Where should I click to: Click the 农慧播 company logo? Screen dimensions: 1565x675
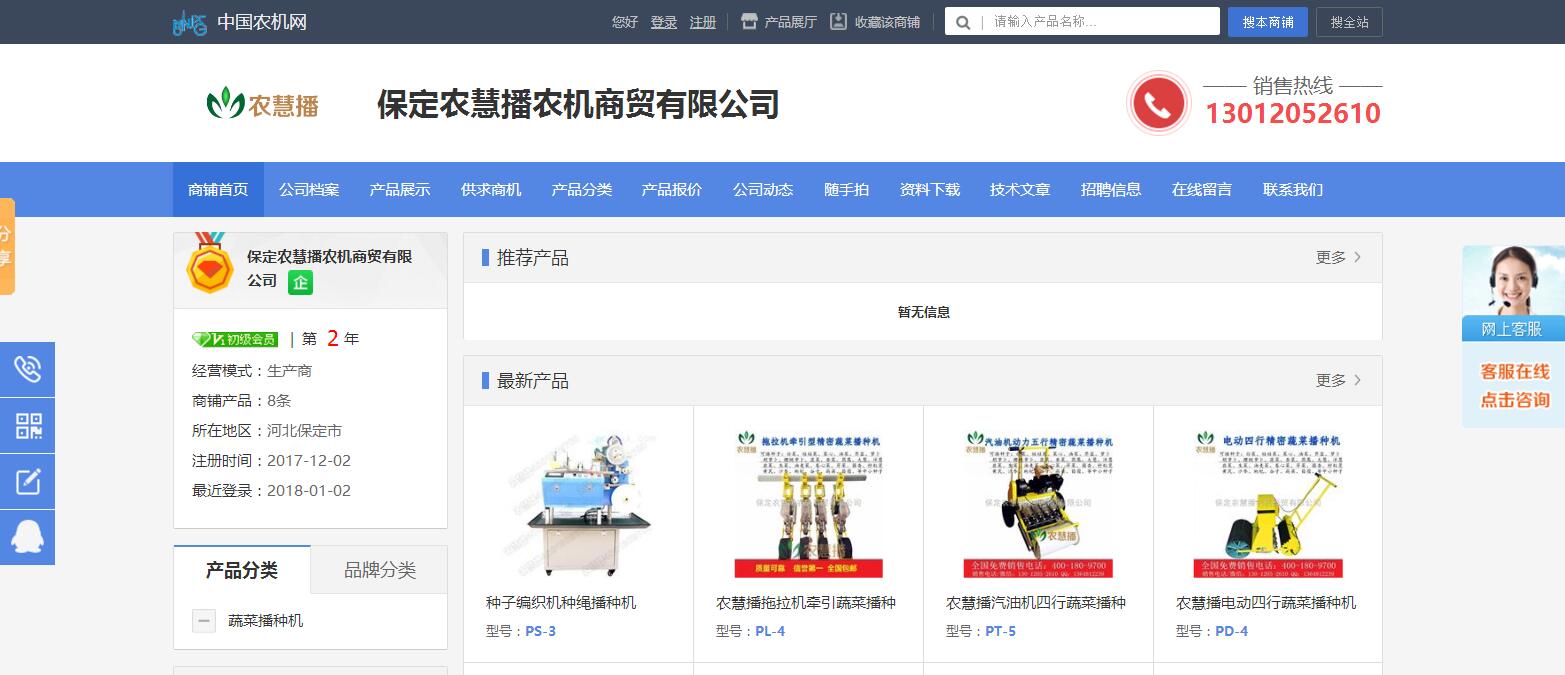click(262, 103)
